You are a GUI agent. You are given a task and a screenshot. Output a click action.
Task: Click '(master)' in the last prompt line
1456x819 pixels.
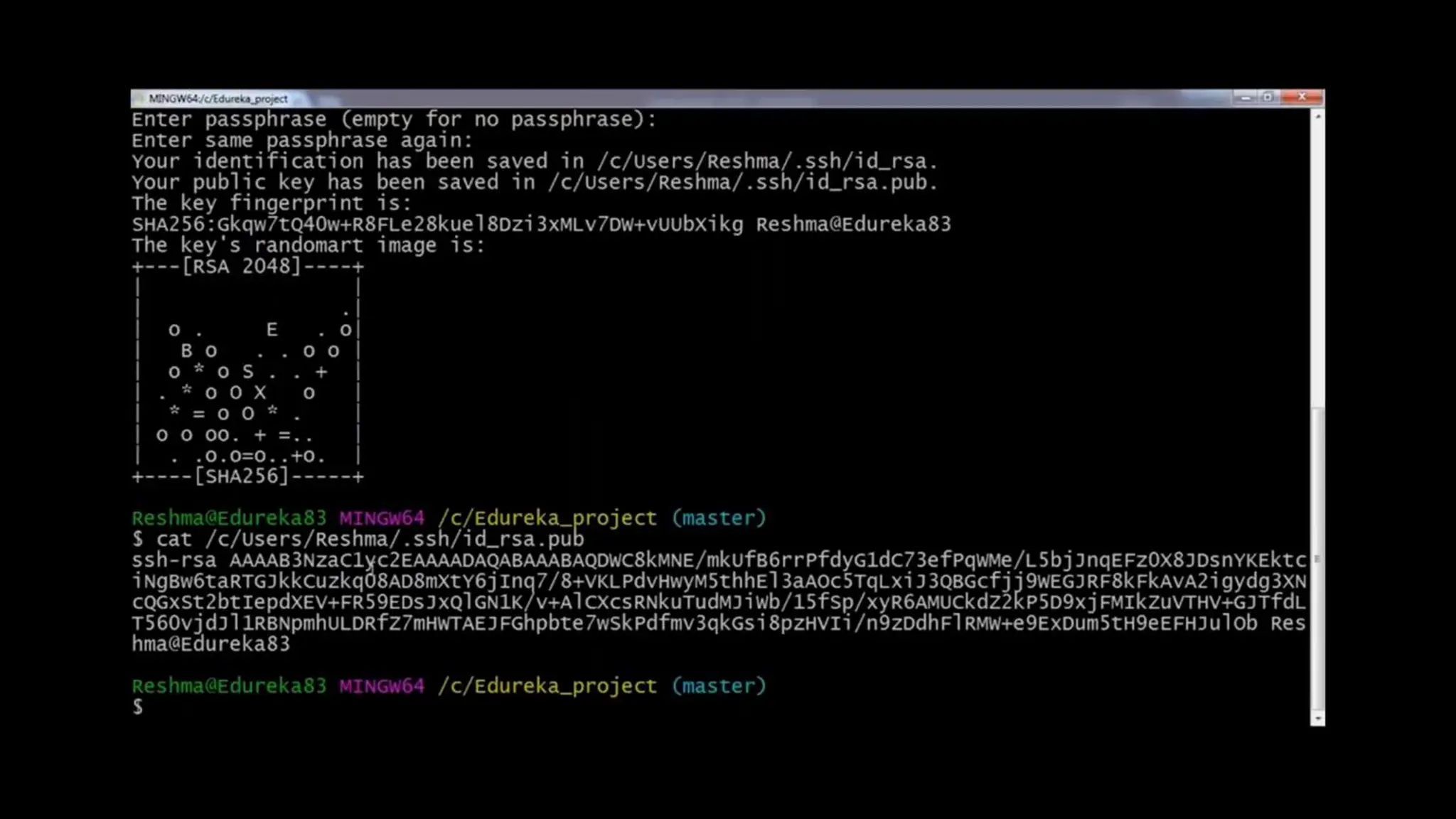(719, 686)
